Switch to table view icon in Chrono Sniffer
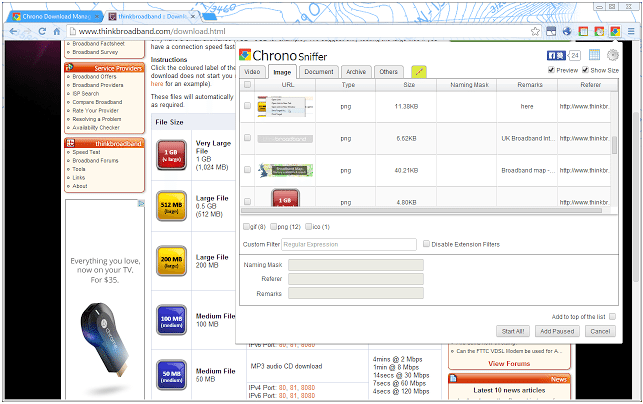 click(x=594, y=55)
